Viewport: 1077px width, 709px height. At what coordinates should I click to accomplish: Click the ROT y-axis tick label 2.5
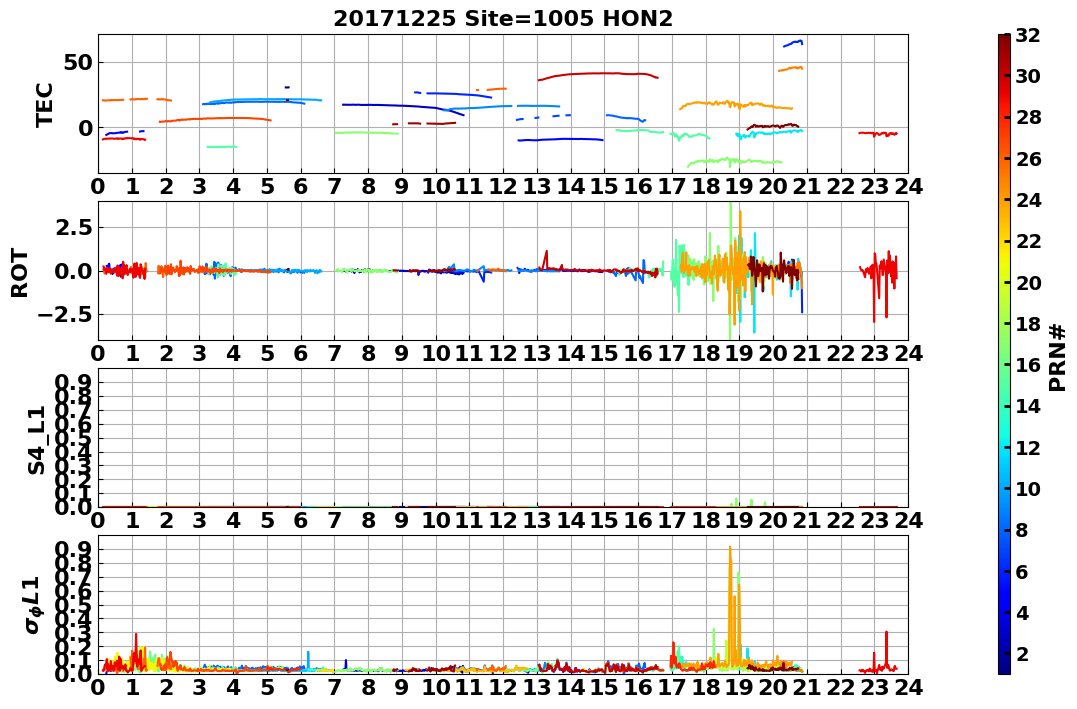tap(75, 227)
